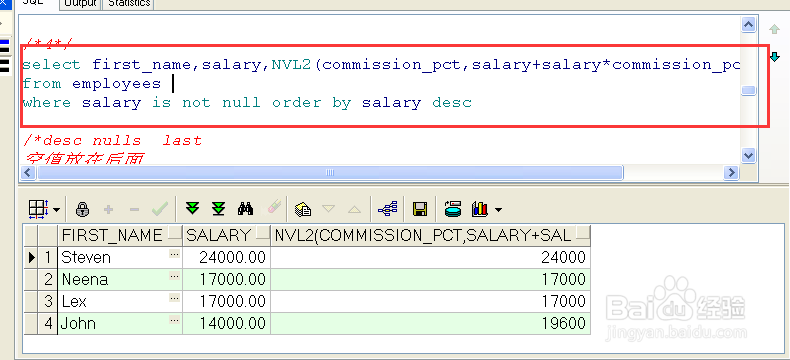Screen dimensions: 790x360
Task: Click the grey up-triangle previous record icon
Action: (x=355, y=209)
